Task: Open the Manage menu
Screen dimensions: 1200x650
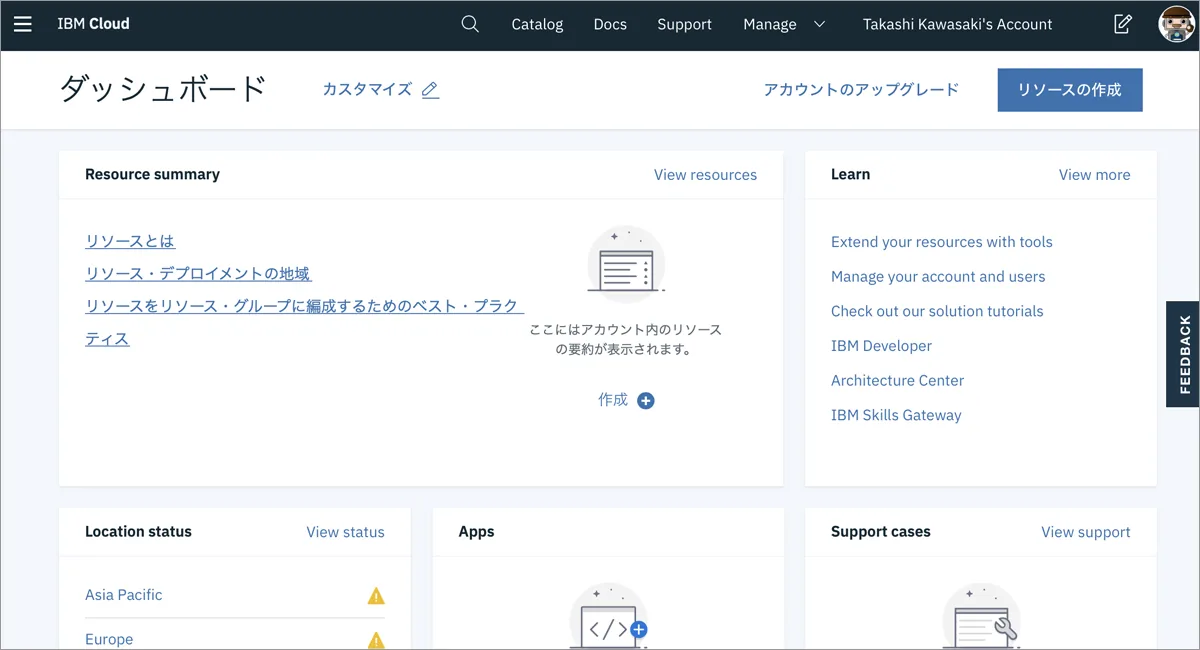Action: point(770,24)
